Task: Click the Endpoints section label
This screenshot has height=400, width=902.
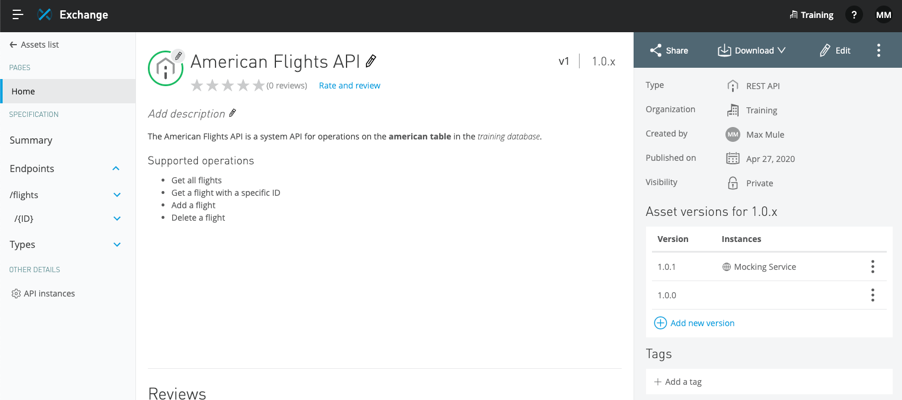Action: click(x=32, y=169)
